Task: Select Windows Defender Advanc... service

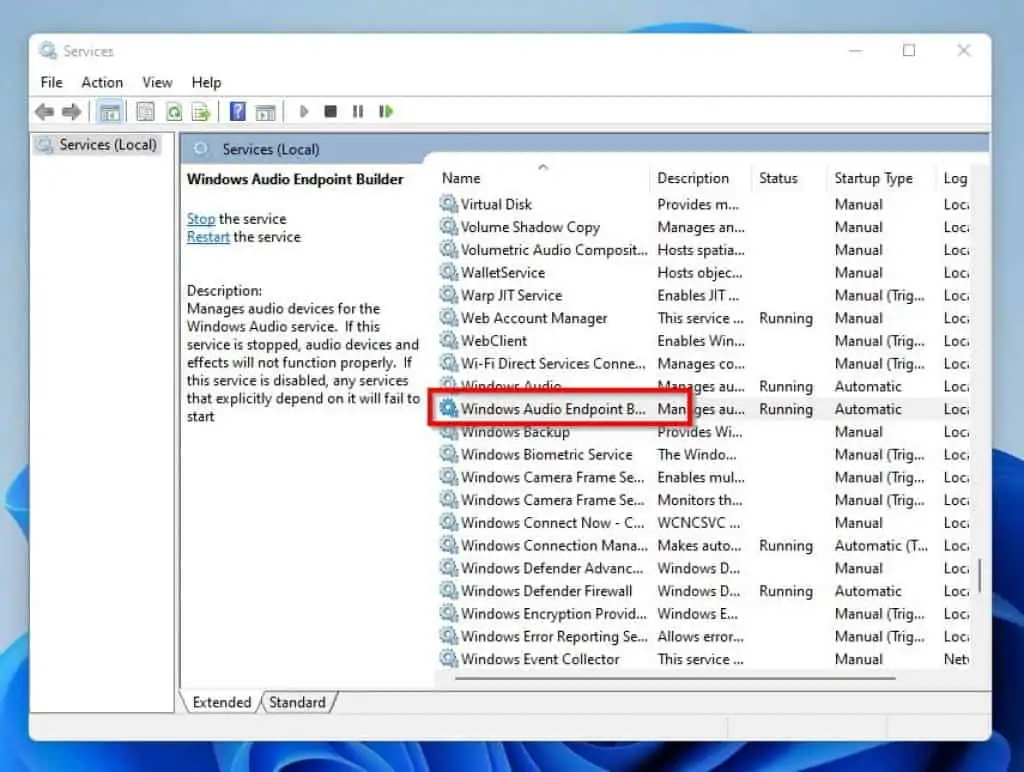Action: point(552,568)
